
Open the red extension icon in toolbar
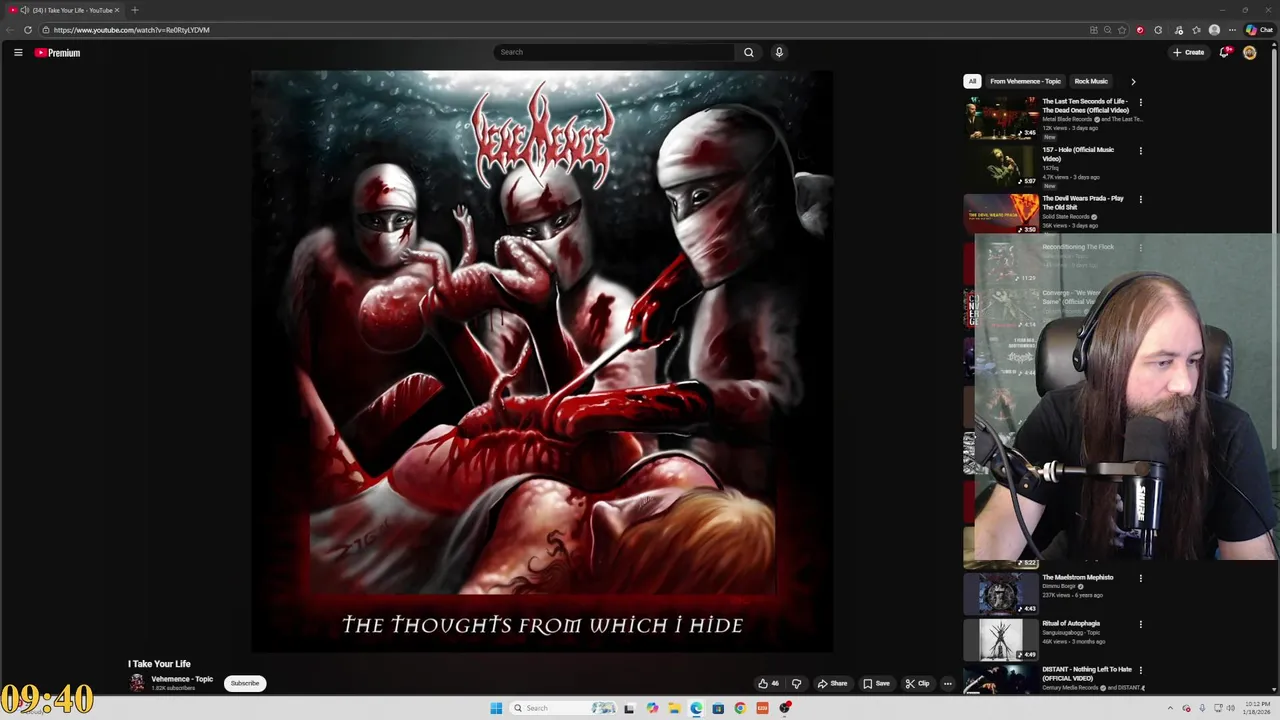[1140, 30]
